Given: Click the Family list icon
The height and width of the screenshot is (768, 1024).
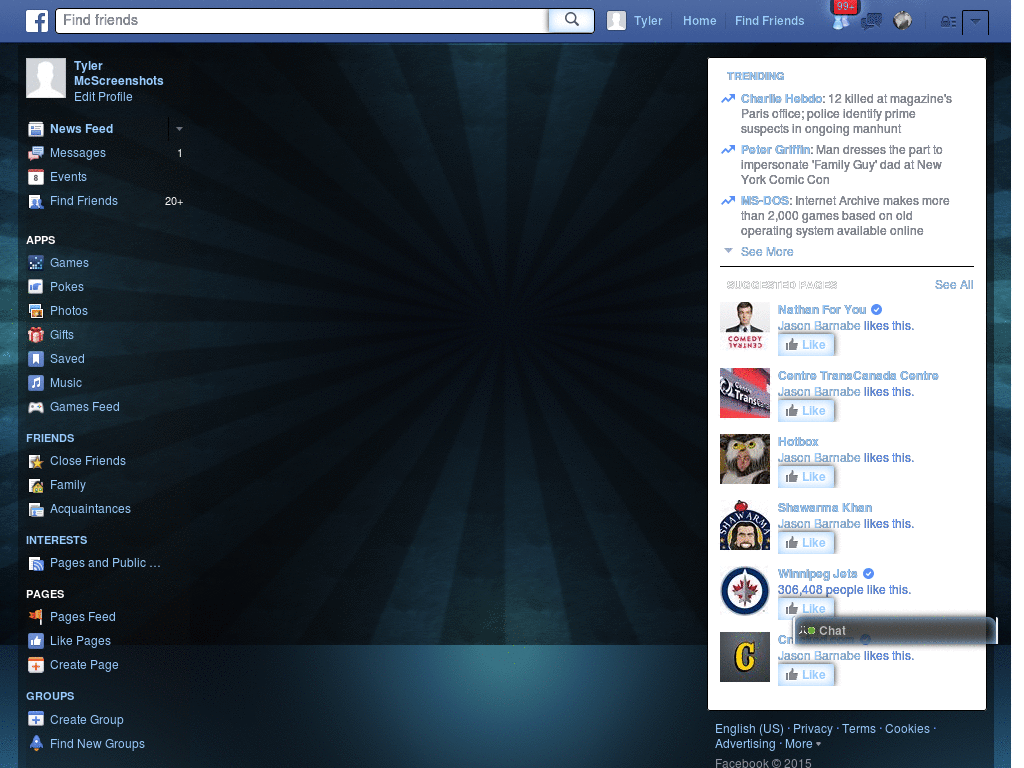Looking at the screenshot, I should click(x=36, y=485).
